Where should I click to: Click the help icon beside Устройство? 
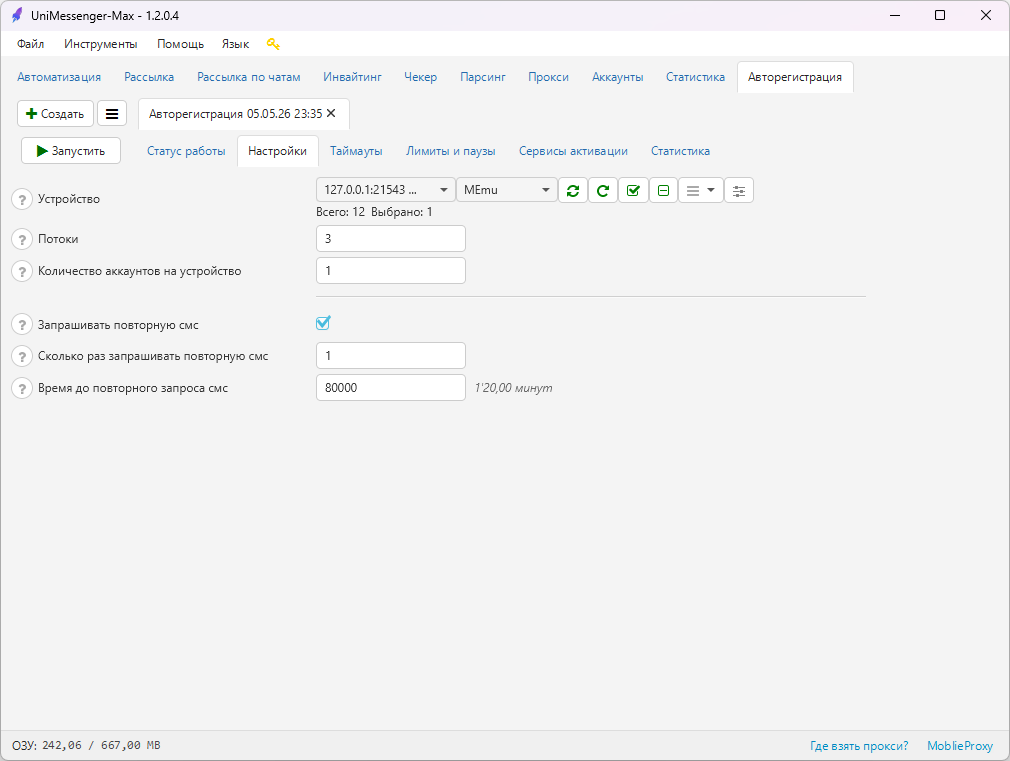(22, 199)
